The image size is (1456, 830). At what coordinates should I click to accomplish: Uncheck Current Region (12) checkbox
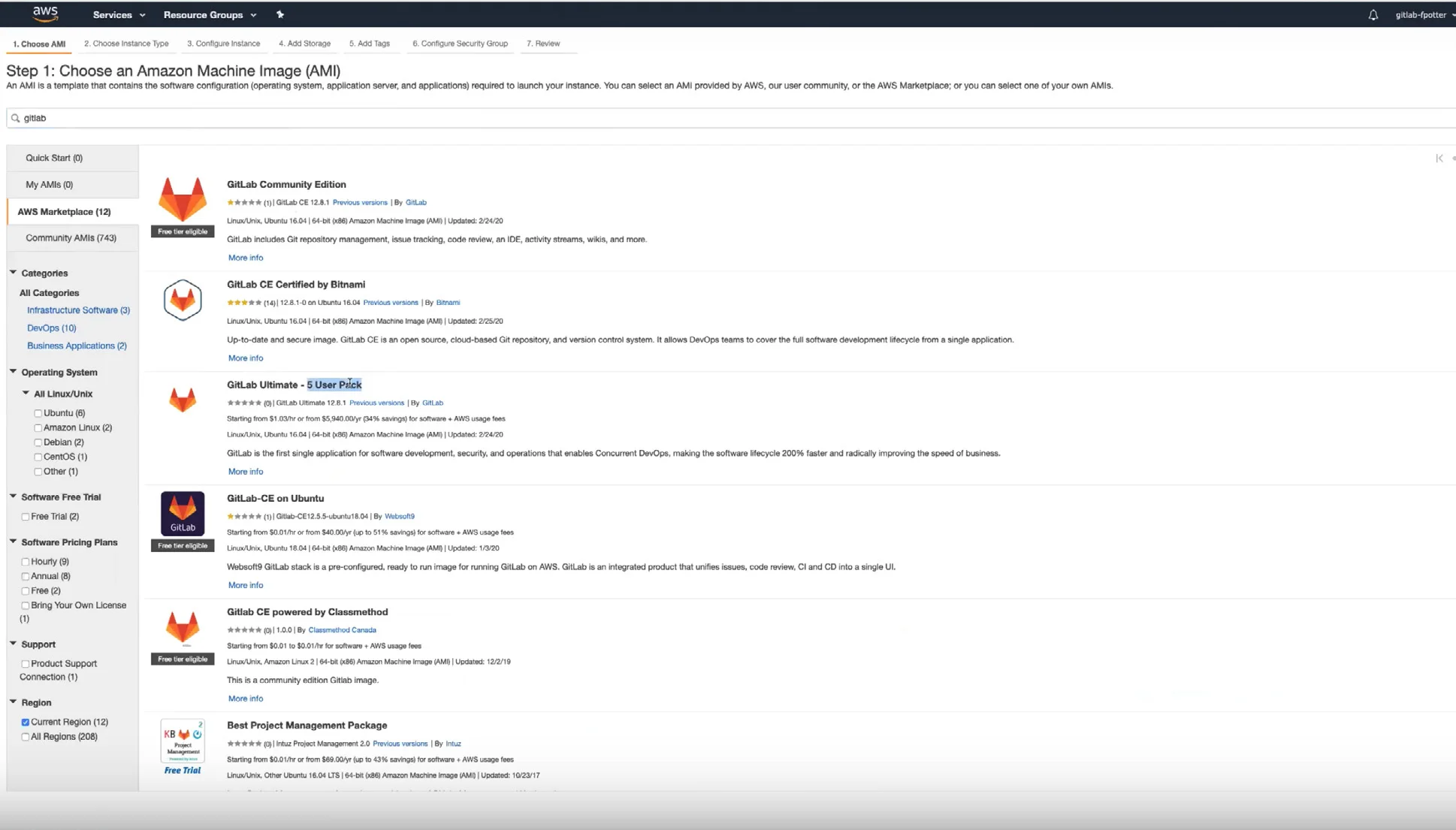click(26, 723)
